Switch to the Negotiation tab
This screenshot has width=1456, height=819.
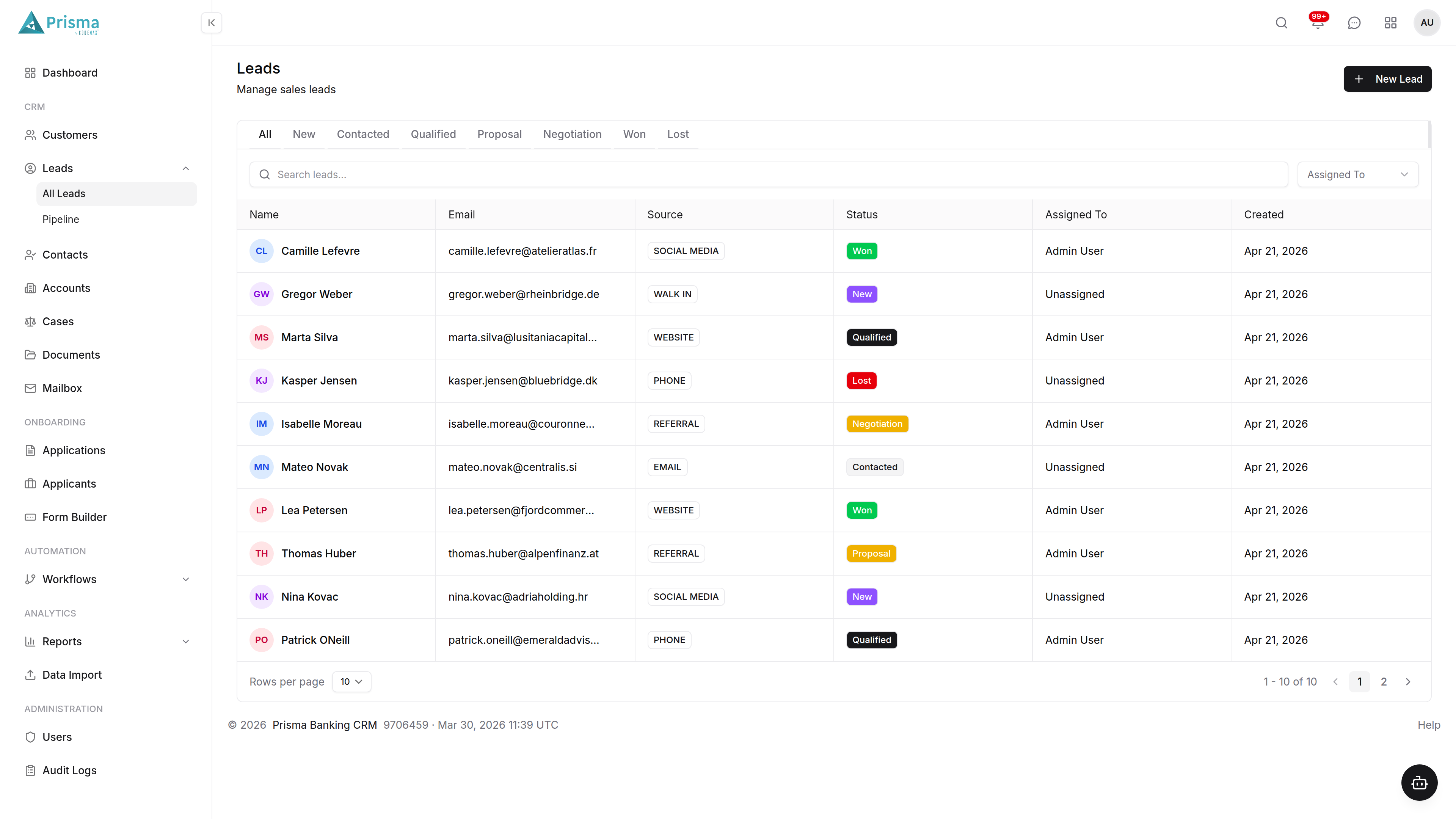click(572, 135)
